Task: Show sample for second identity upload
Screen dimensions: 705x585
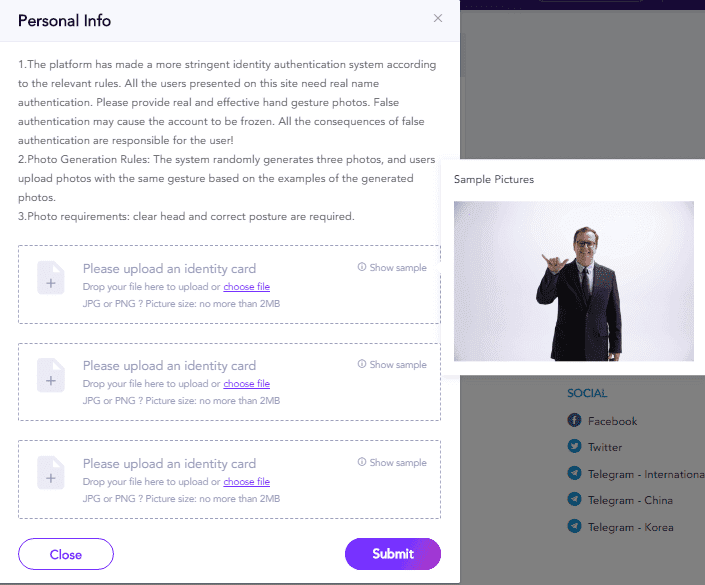Action: pos(392,365)
